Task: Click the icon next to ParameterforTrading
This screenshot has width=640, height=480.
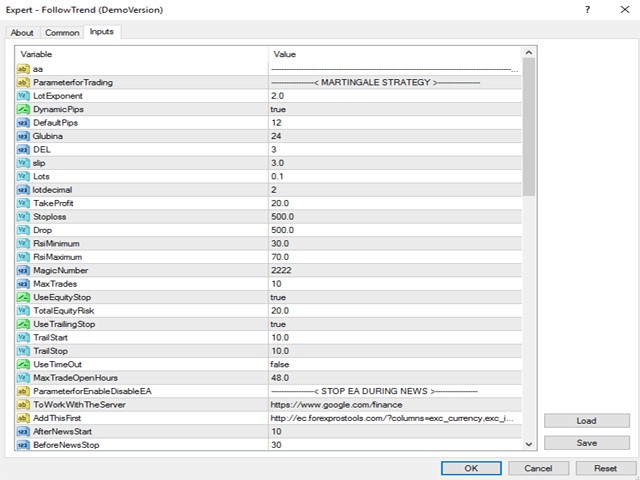Action: (23, 82)
